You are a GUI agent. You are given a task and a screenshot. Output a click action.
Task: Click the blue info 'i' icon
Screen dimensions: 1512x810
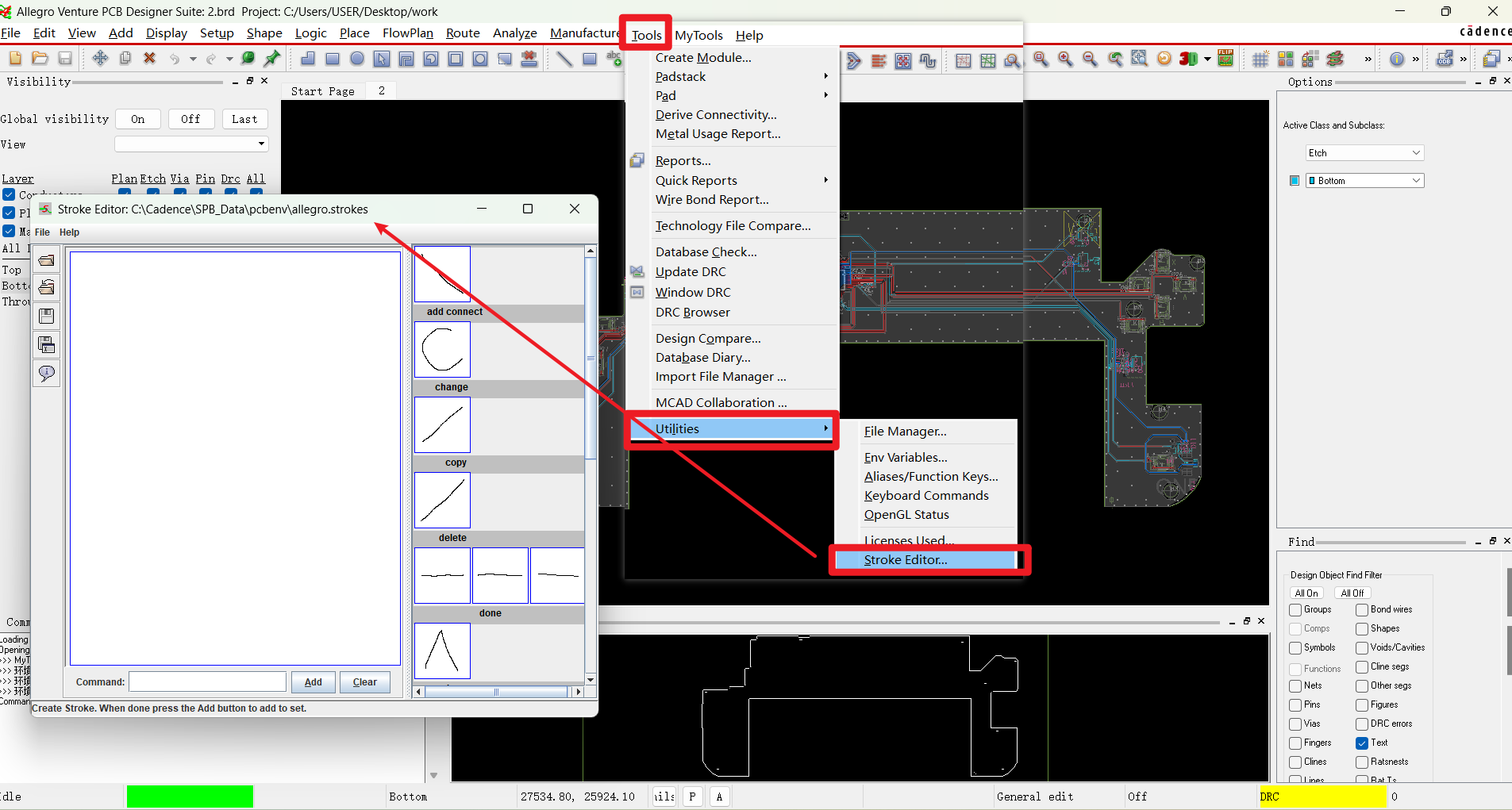(1397, 60)
